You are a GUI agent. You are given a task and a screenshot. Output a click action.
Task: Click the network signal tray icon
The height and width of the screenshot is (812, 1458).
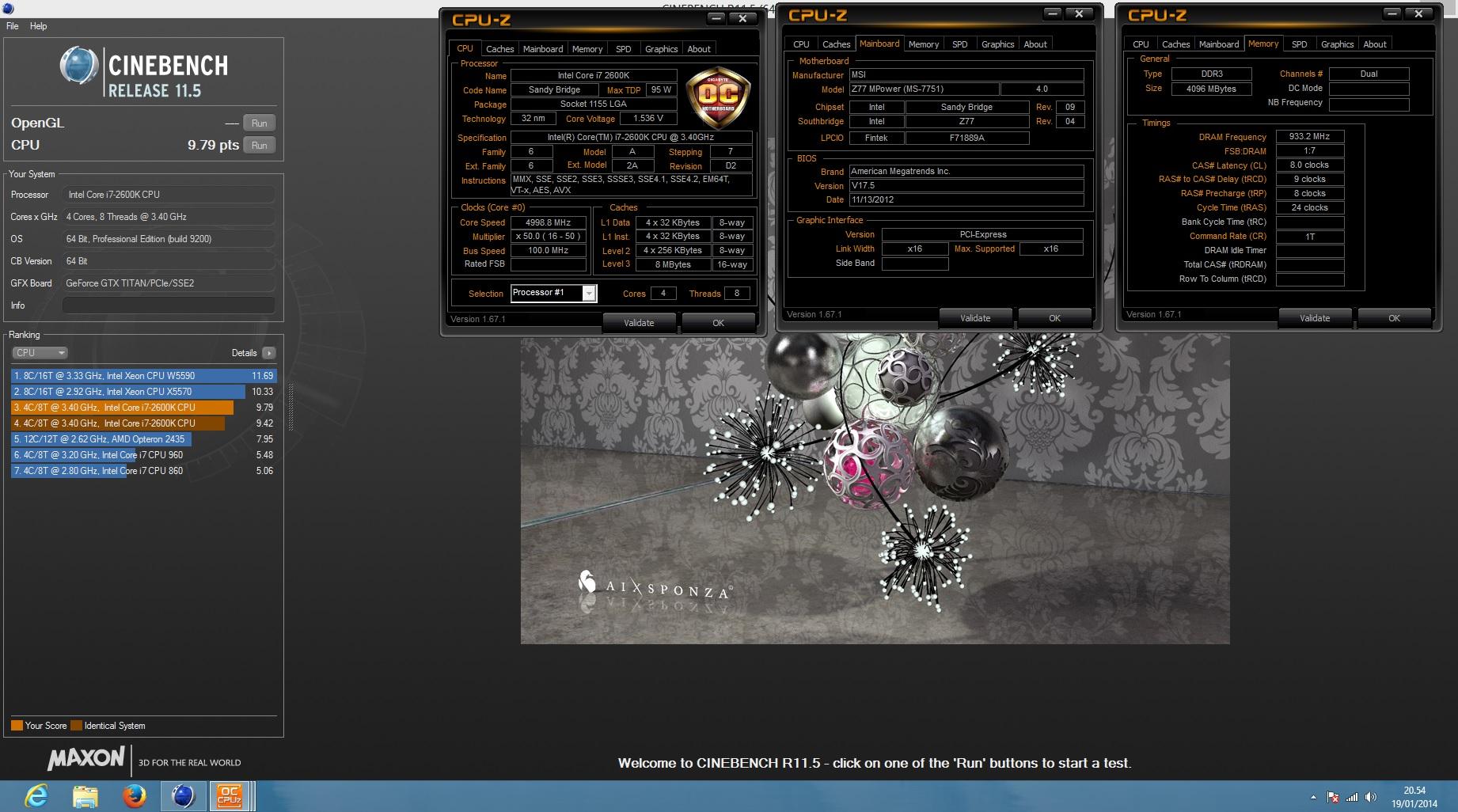pos(1352,797)
